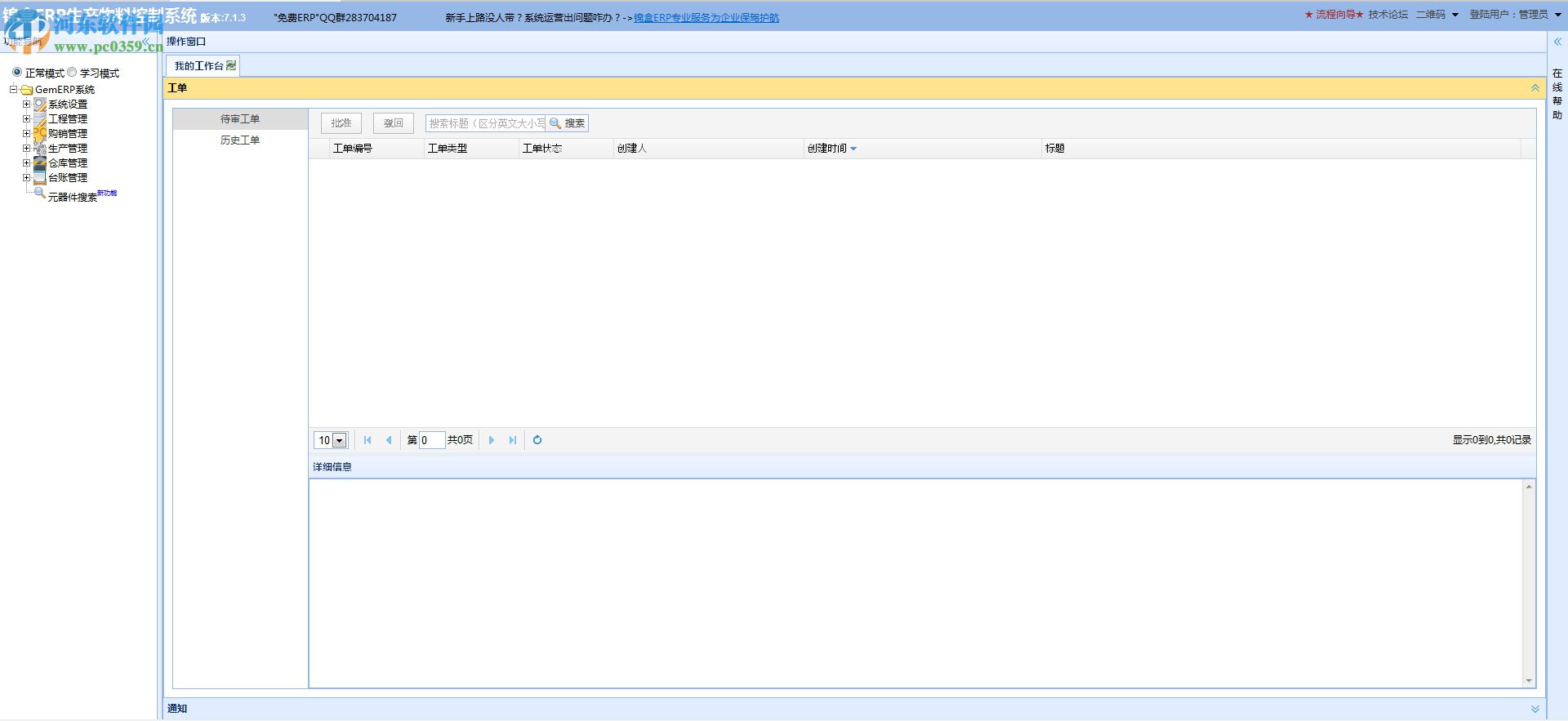
Task: Open 元器件搜索 tree item
Action: pos(72,197)
